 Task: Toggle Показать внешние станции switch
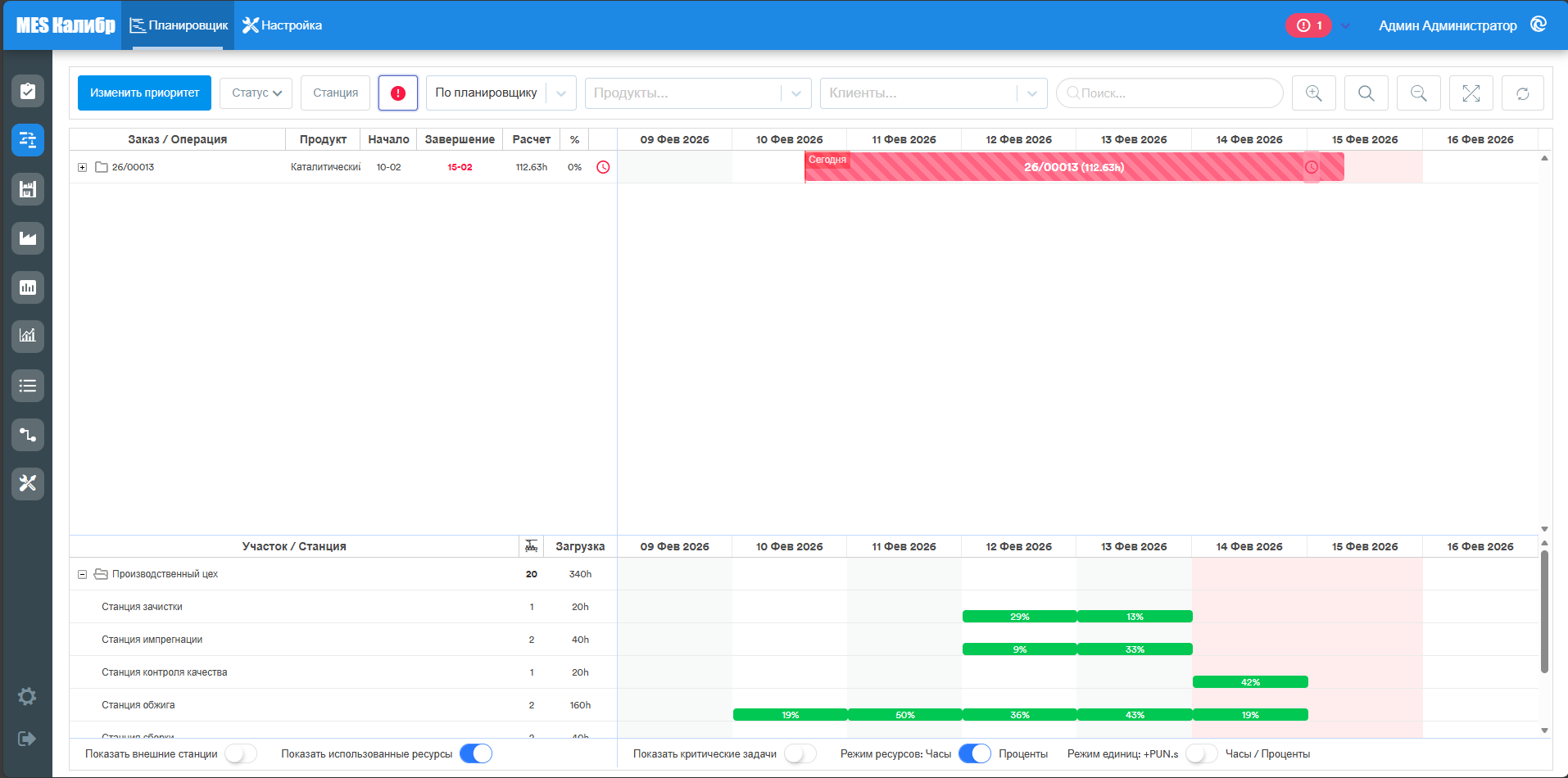(241, 753)
